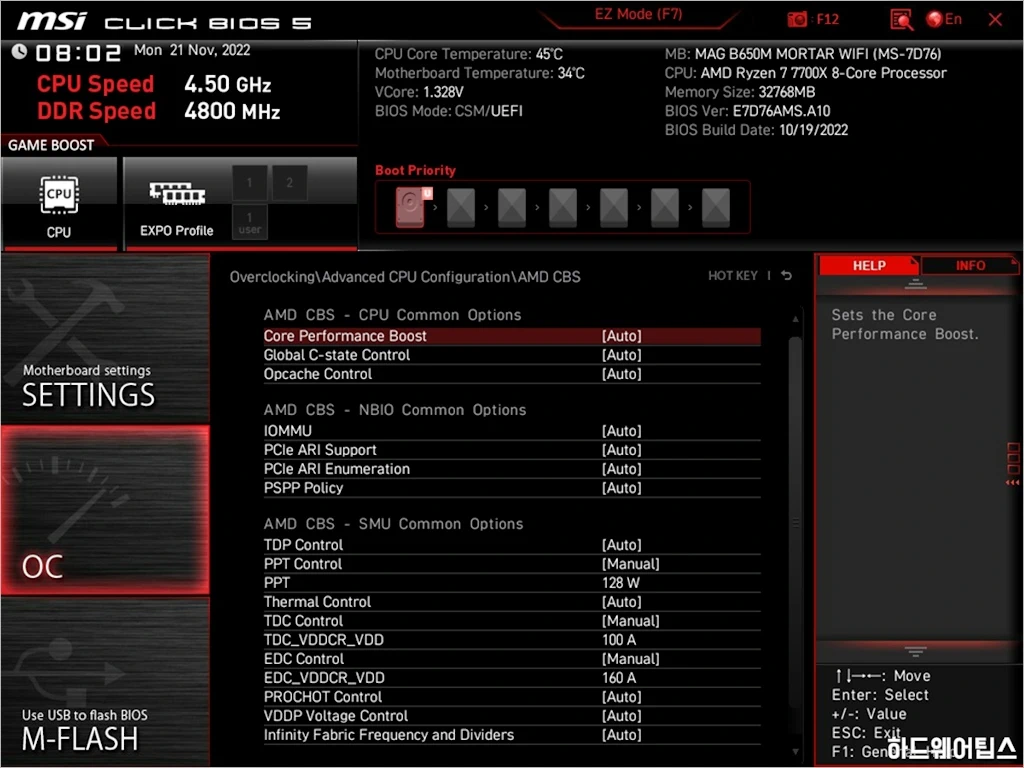Toggle the EXPO Profile memory button
The image size is (1024, 768).
coord(176,204)
